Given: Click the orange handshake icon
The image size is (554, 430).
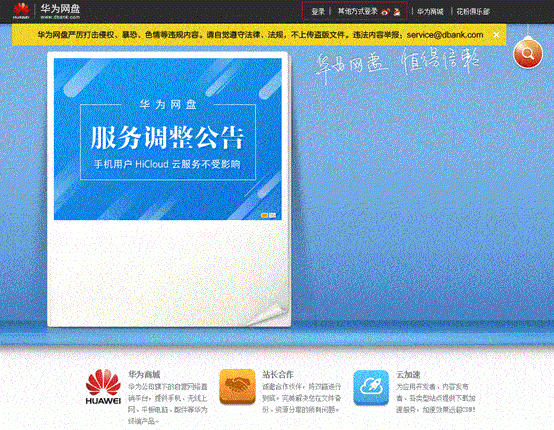Looking at the screenshot, I should [x=237, y=387].
